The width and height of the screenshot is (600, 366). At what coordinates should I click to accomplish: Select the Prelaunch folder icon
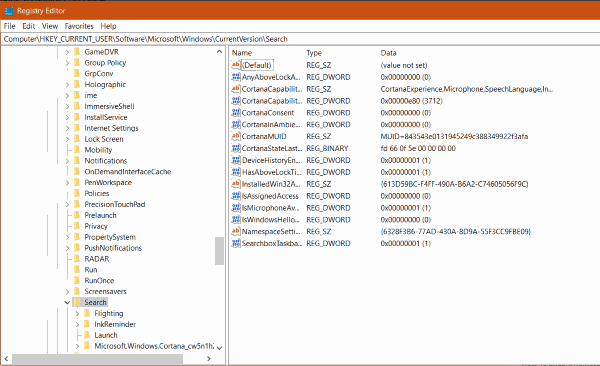pos(77,215)
